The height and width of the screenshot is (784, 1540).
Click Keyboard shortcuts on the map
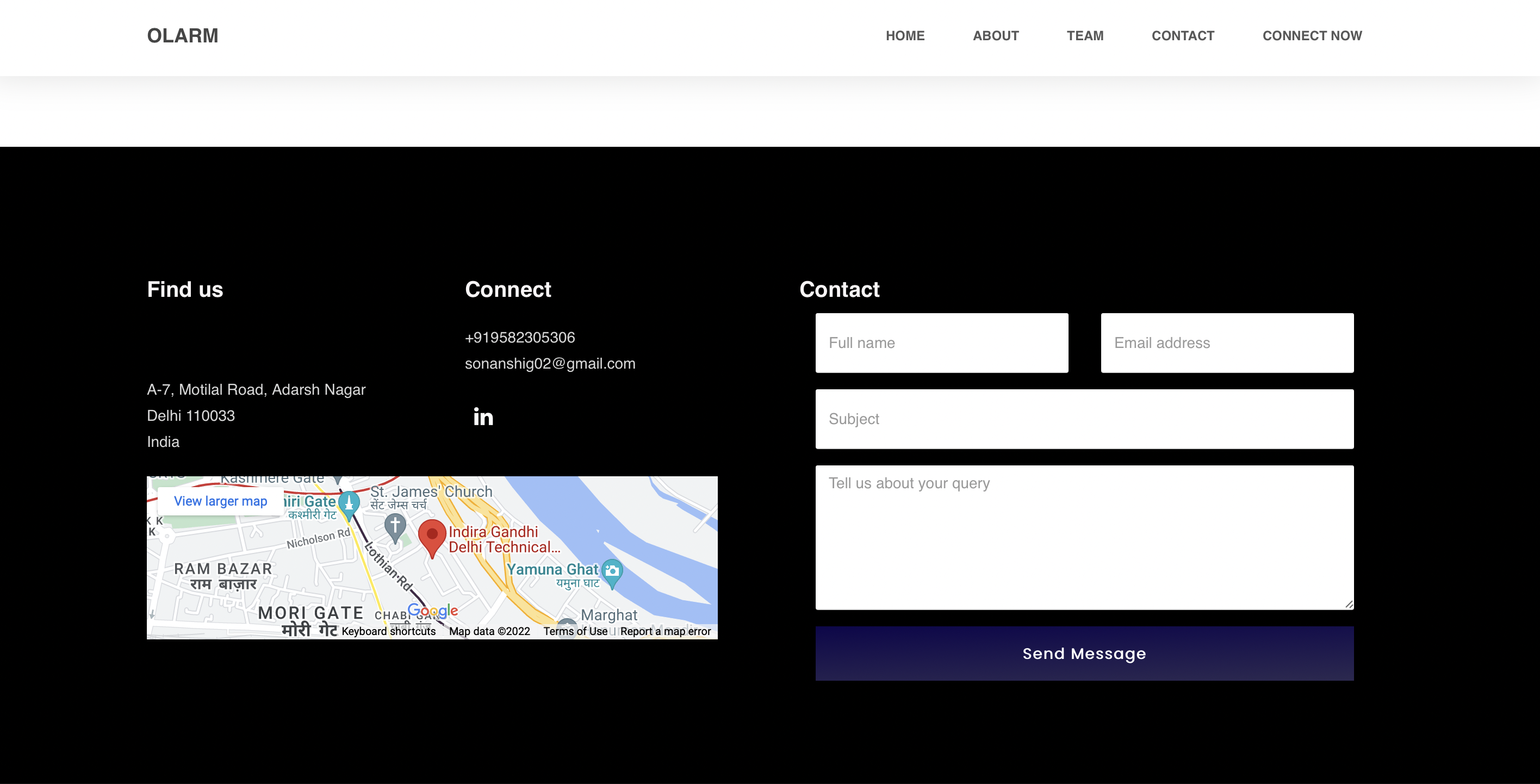point(389,631)
